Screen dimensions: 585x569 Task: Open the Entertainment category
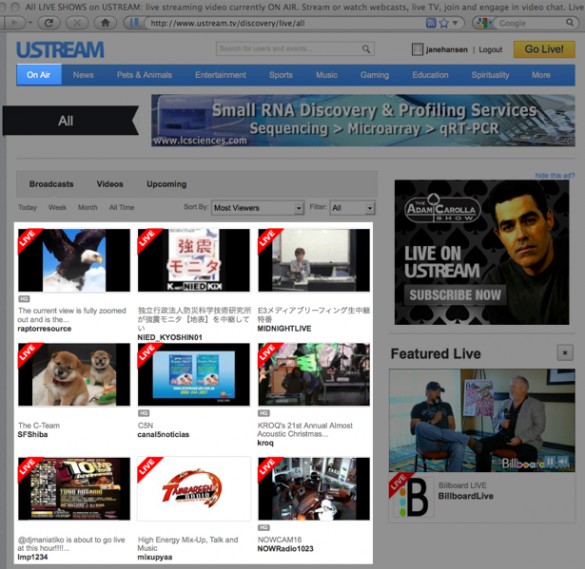(x=220, y=75)
